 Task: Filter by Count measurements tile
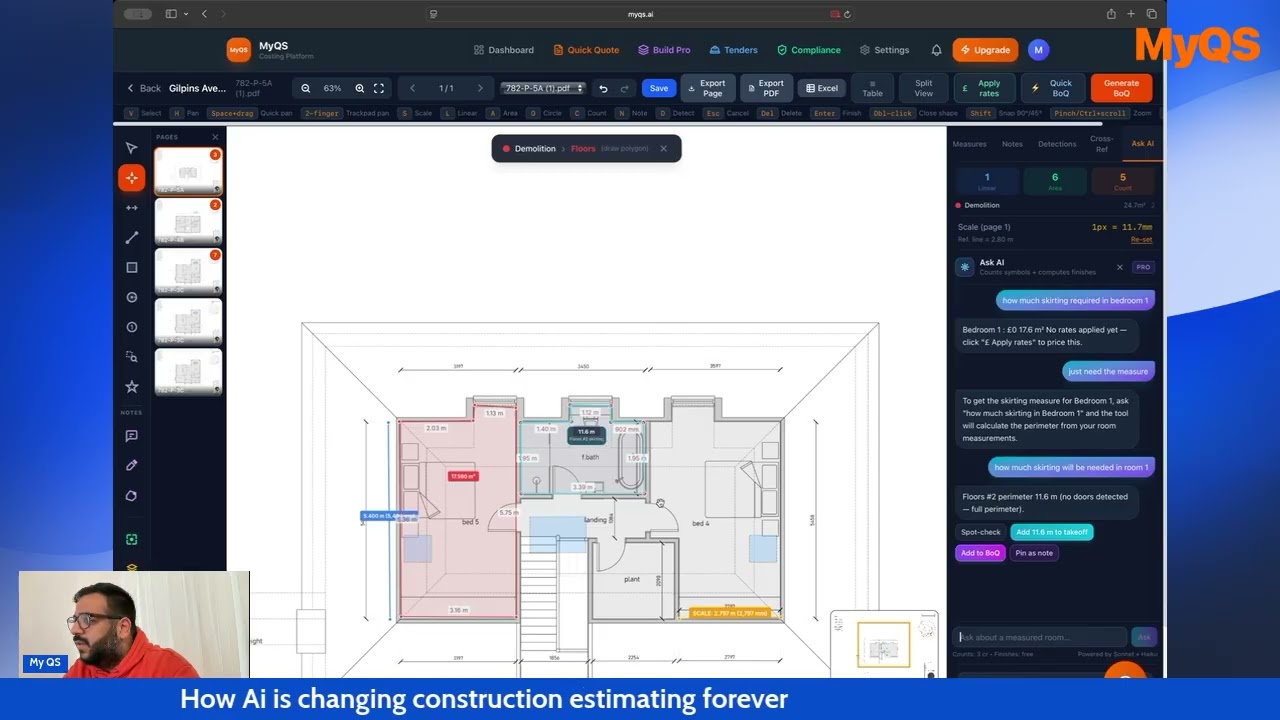[1122, 181]
